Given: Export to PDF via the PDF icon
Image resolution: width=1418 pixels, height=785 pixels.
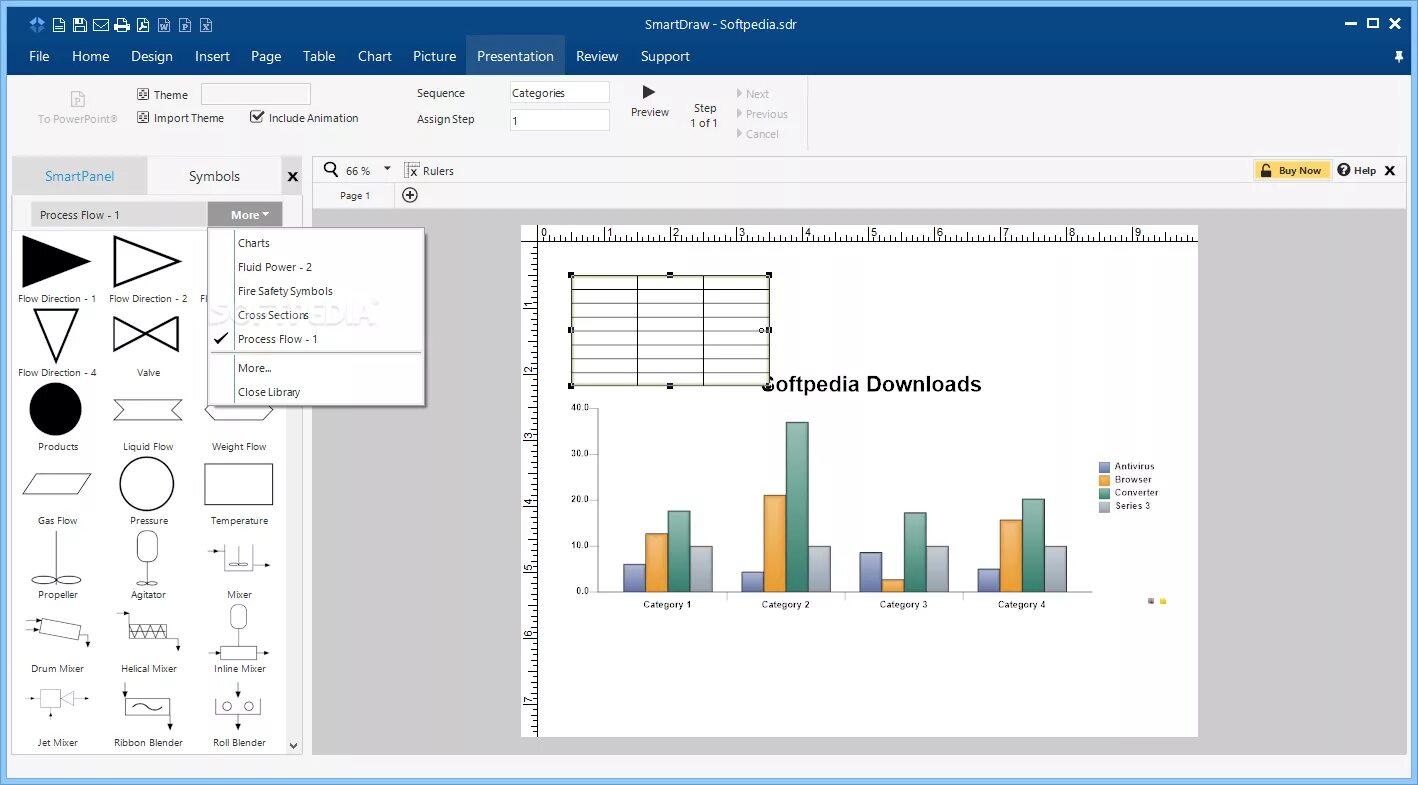Looking at the screenshot, I should [143, 25].
